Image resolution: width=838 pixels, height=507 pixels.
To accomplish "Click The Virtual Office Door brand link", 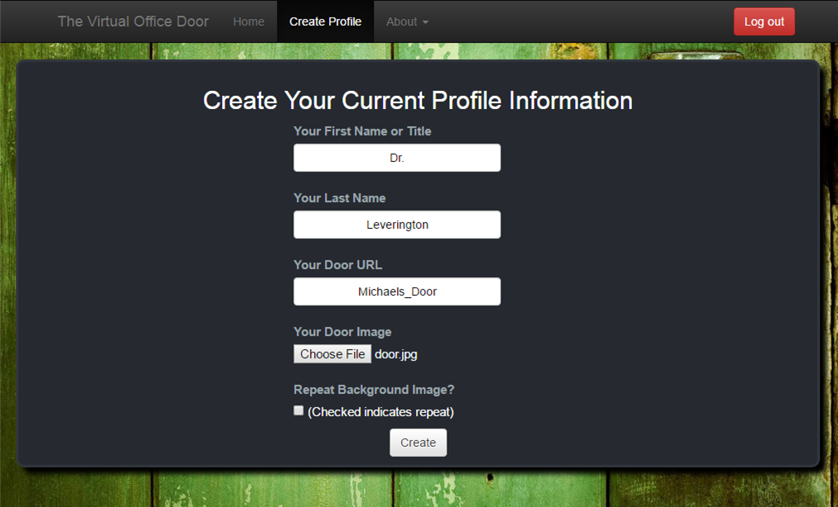I will [133, 21].
